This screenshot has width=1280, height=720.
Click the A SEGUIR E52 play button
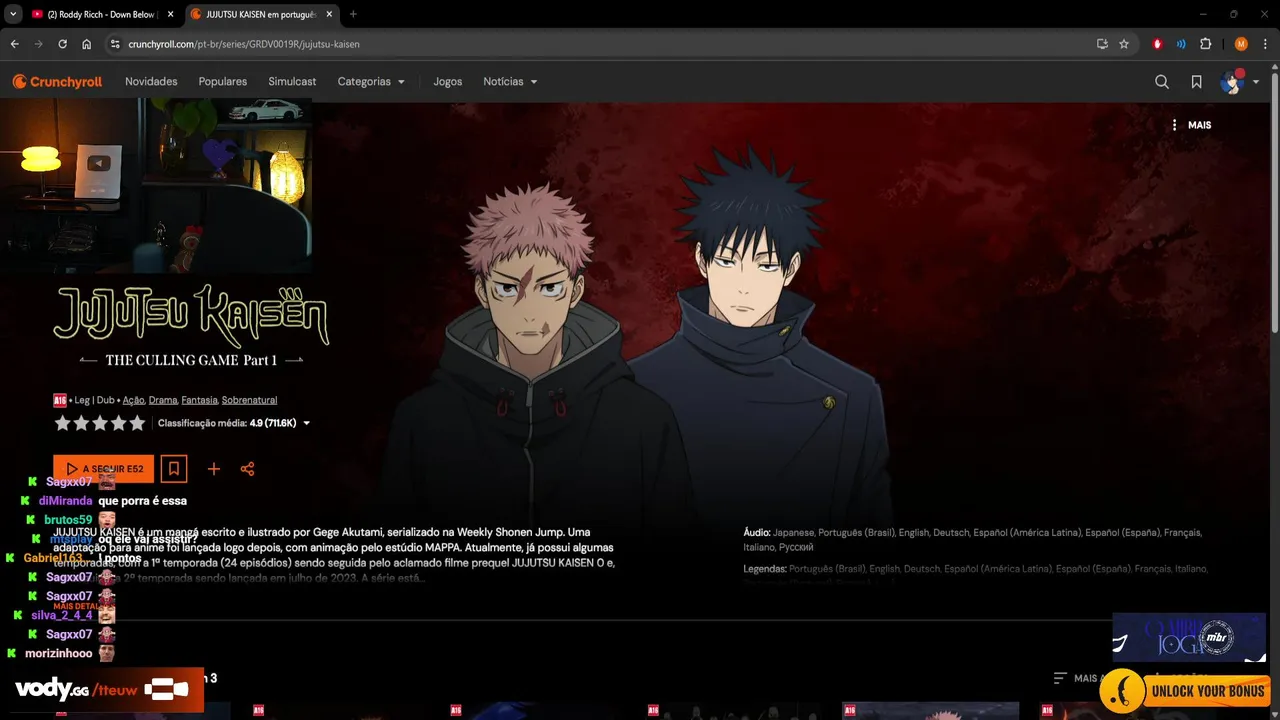[x=104, y=468]
